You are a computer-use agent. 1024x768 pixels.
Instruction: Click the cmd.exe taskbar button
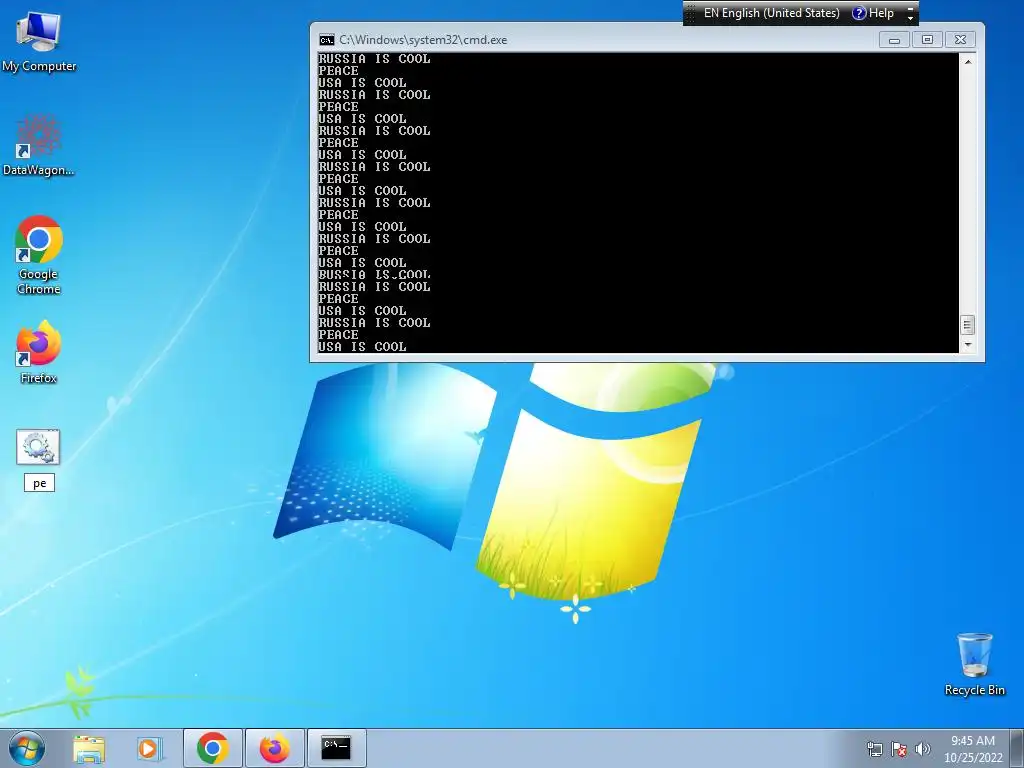pyautogui.click(x=336, y=748)
